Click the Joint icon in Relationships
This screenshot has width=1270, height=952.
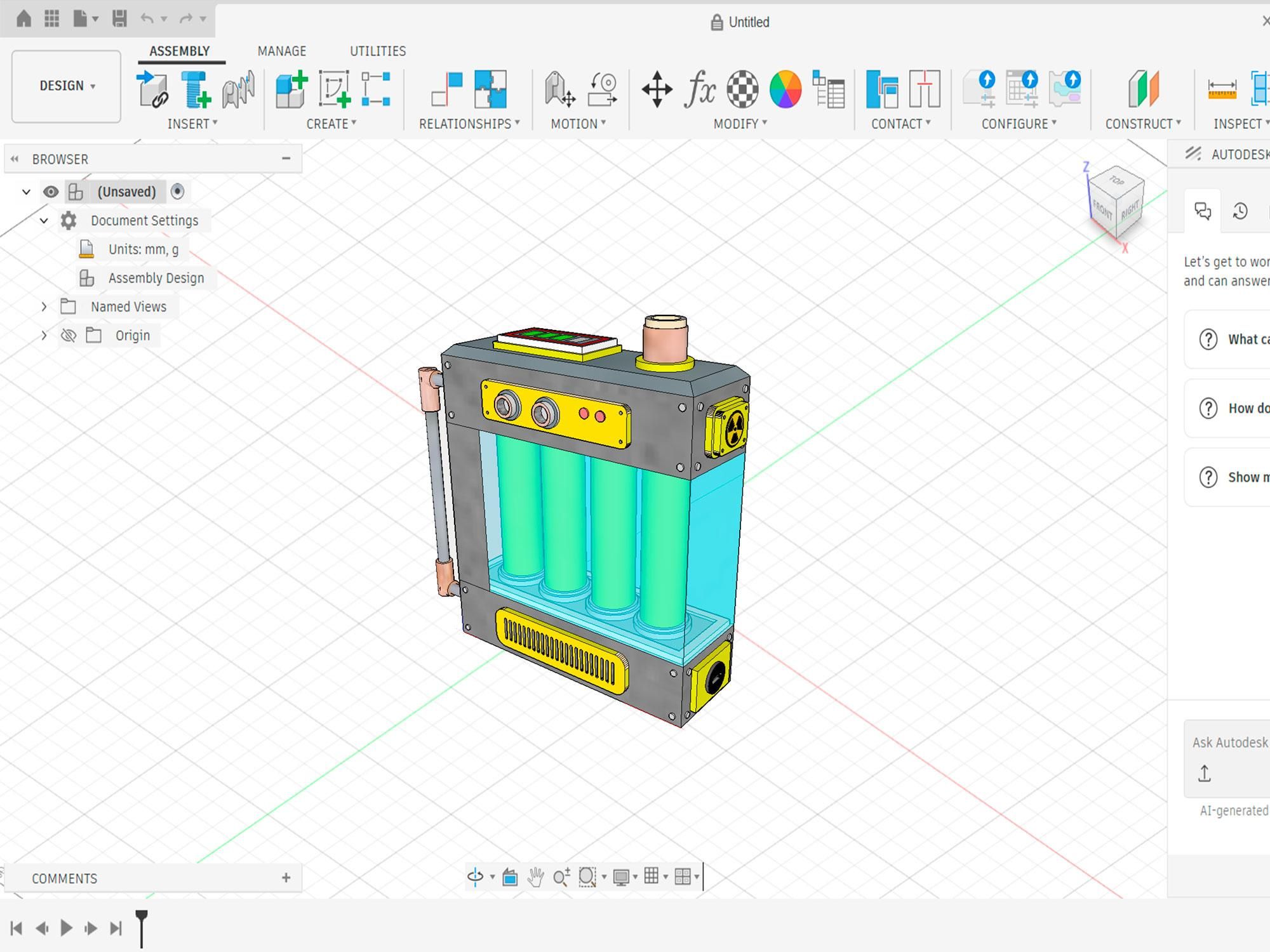[x=447, y=89]
